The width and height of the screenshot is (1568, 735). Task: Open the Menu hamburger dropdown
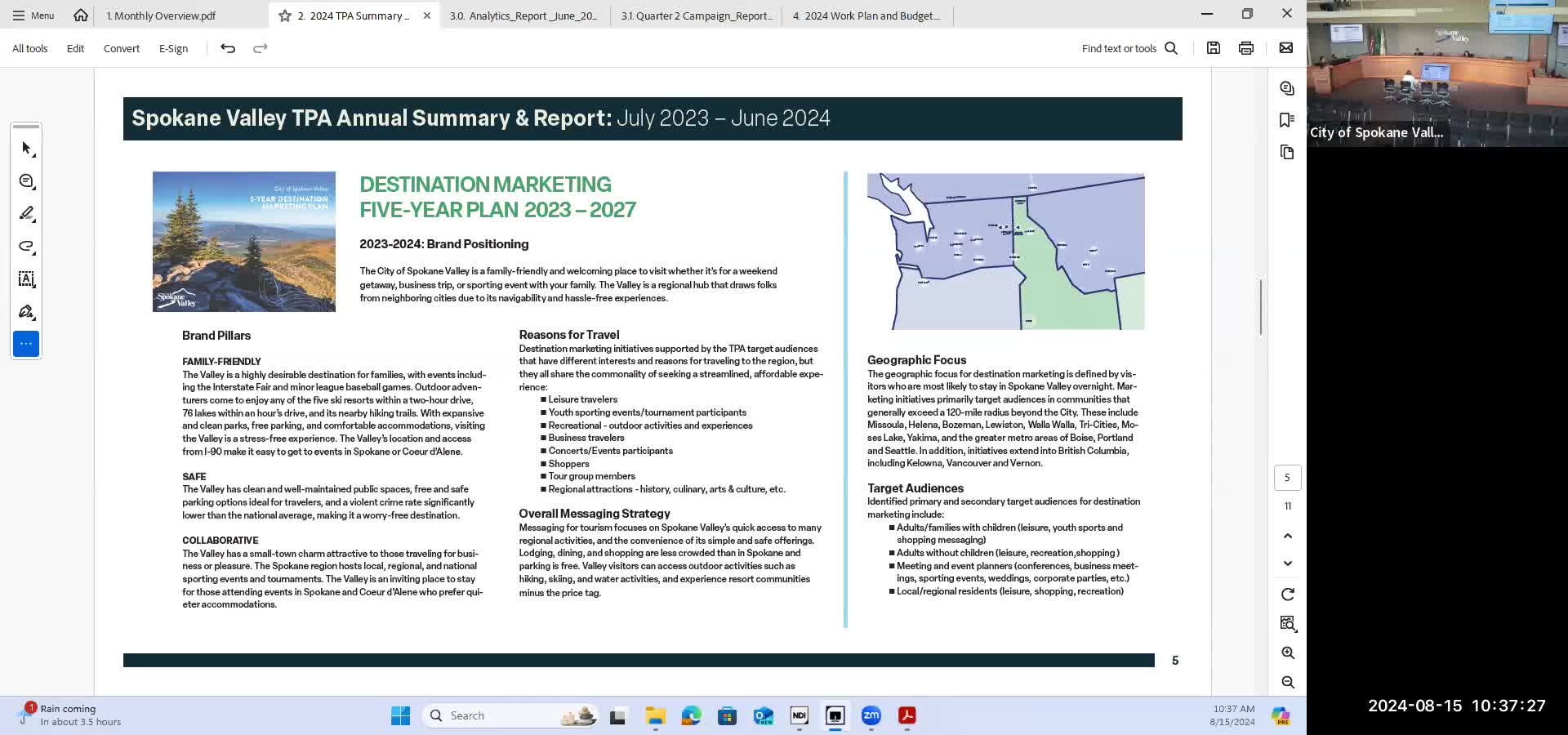[33, 16]
